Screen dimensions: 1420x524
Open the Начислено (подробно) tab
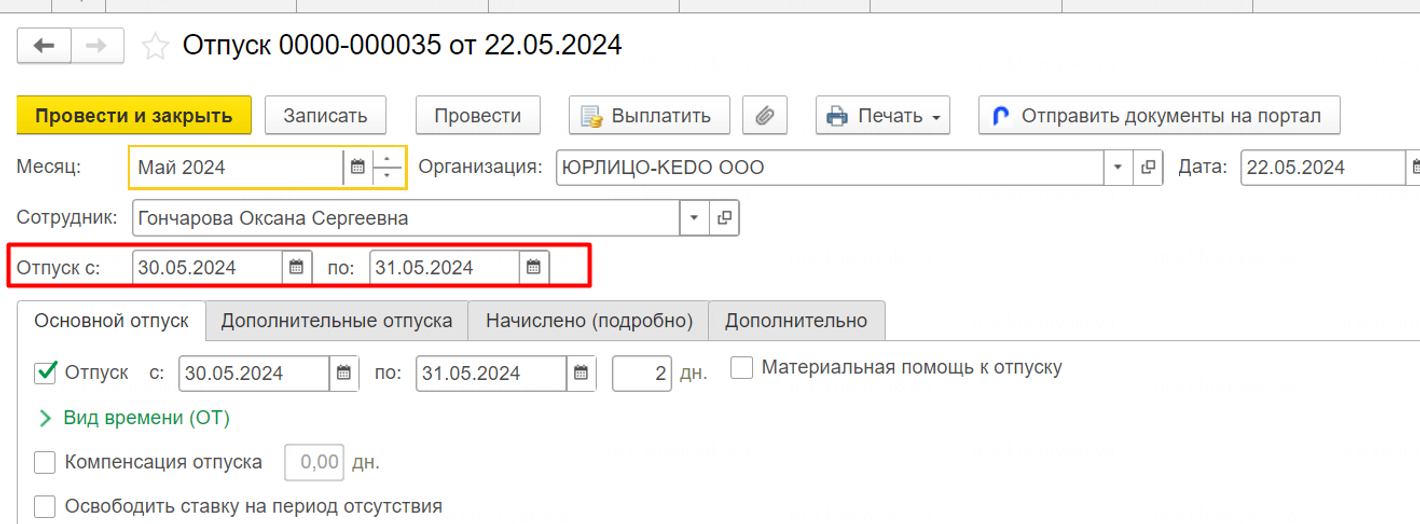tap(589, 321)
